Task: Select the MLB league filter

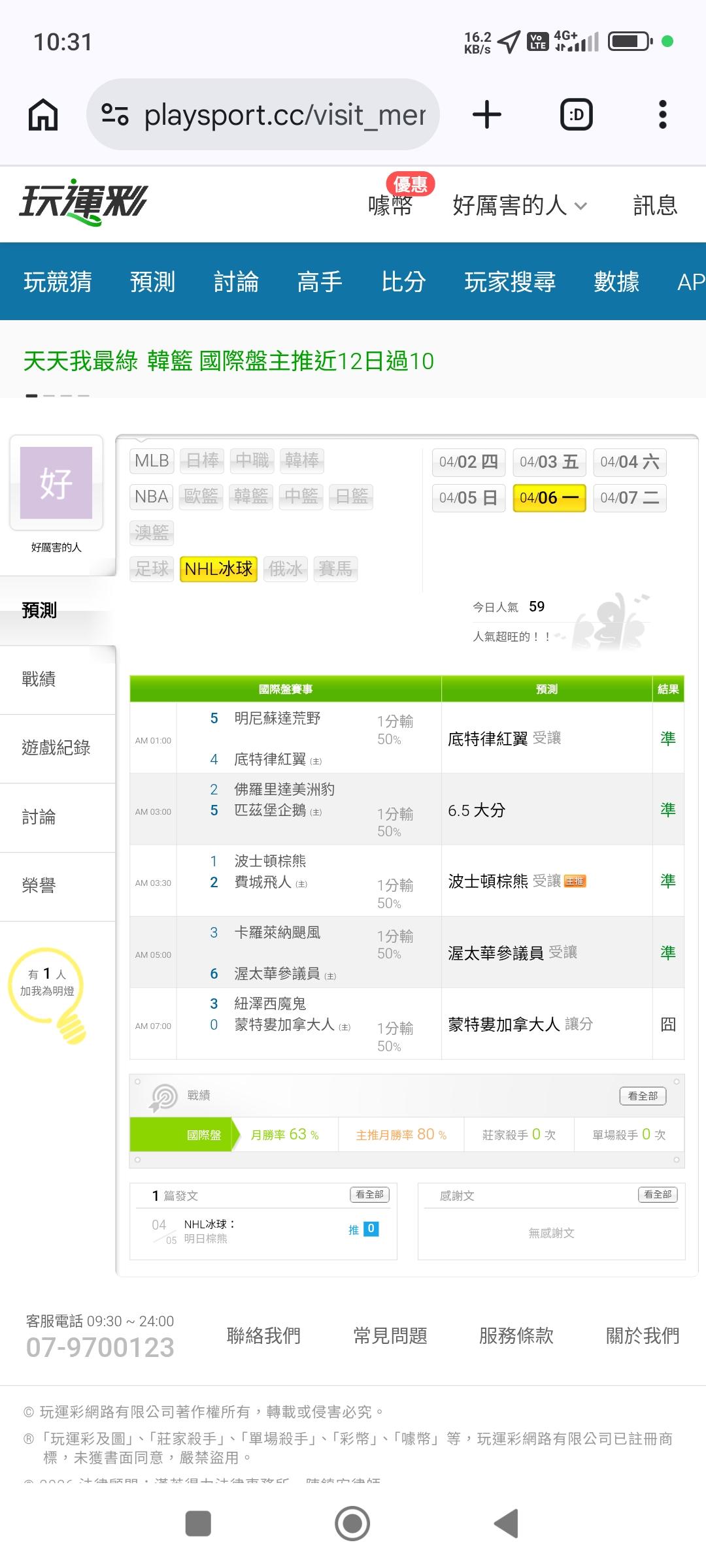Action: 152,461
